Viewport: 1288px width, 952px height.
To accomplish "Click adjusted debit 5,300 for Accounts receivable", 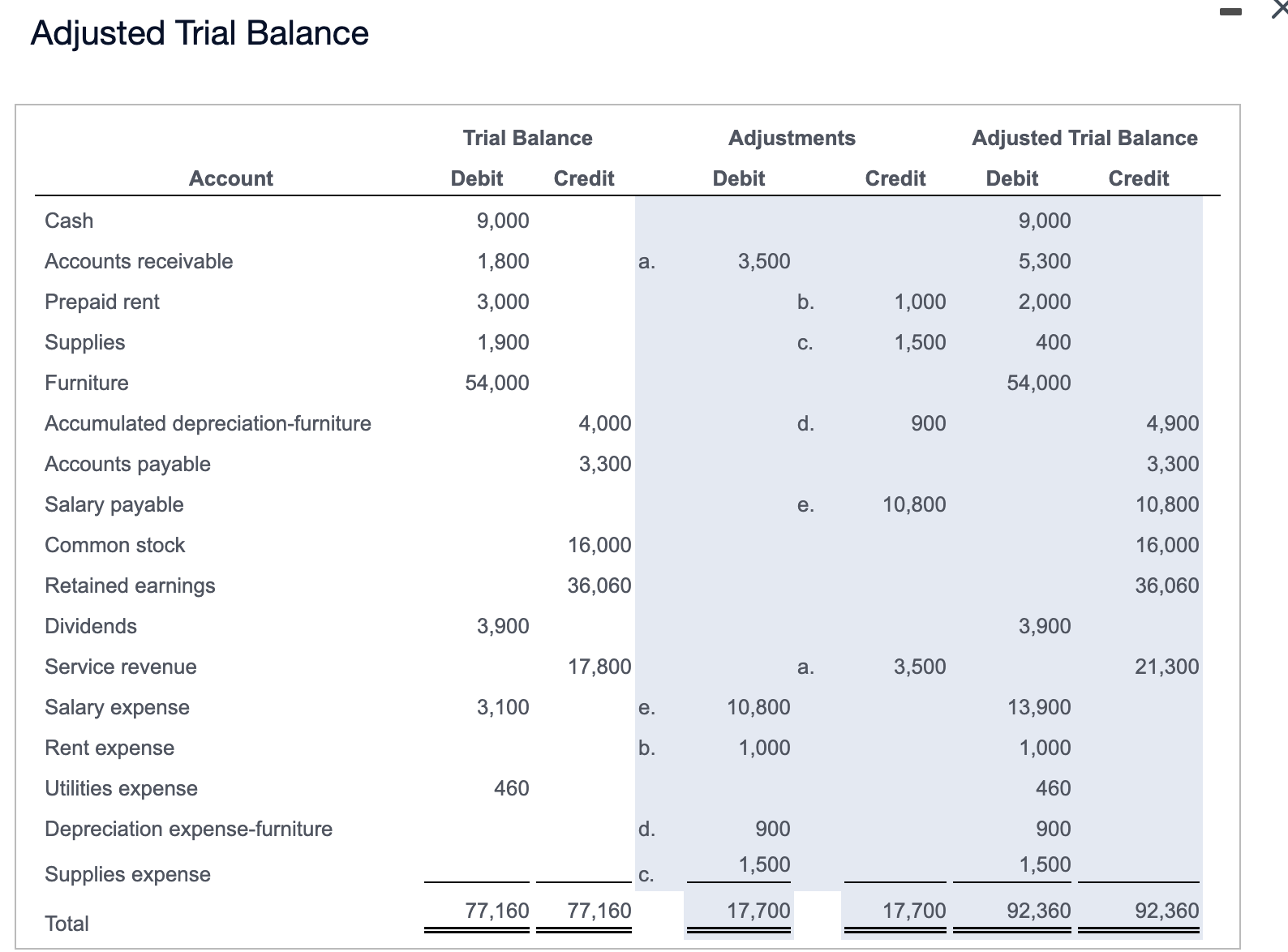I will pos(1045,261).
